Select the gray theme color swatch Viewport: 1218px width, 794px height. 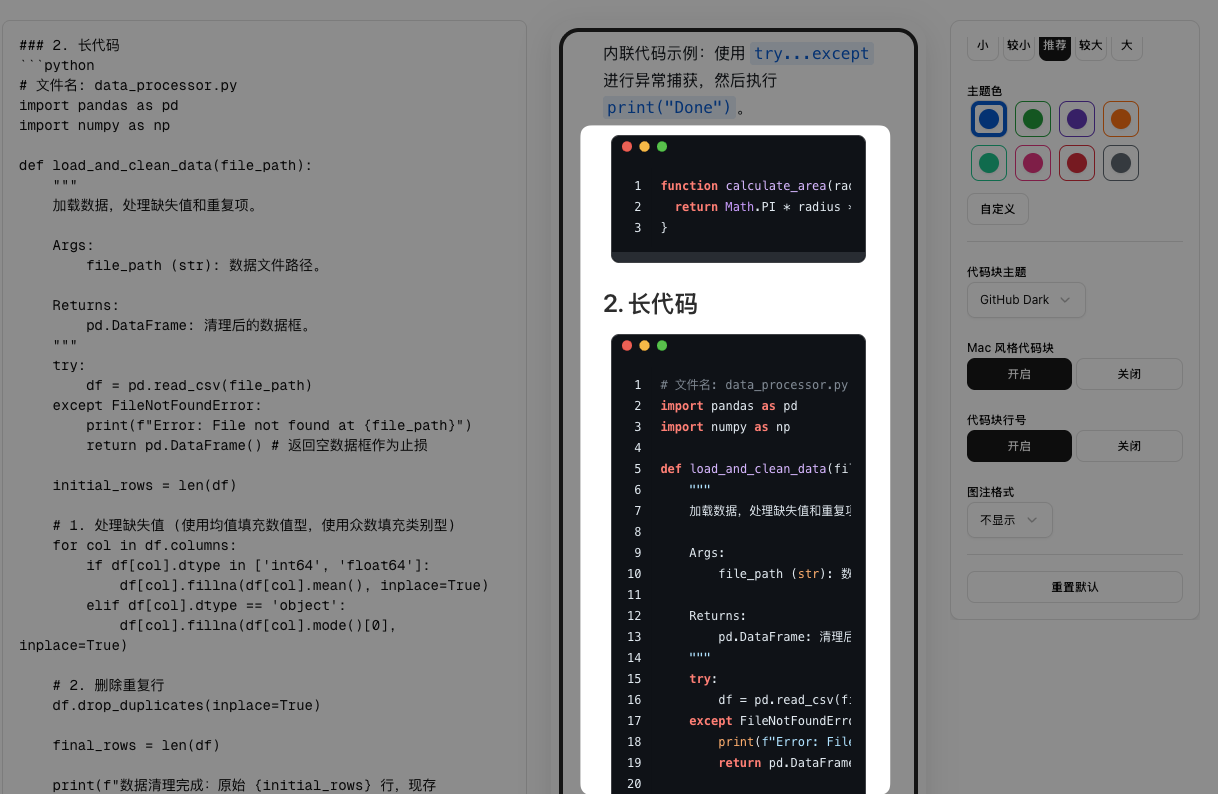pos(1120,163)
